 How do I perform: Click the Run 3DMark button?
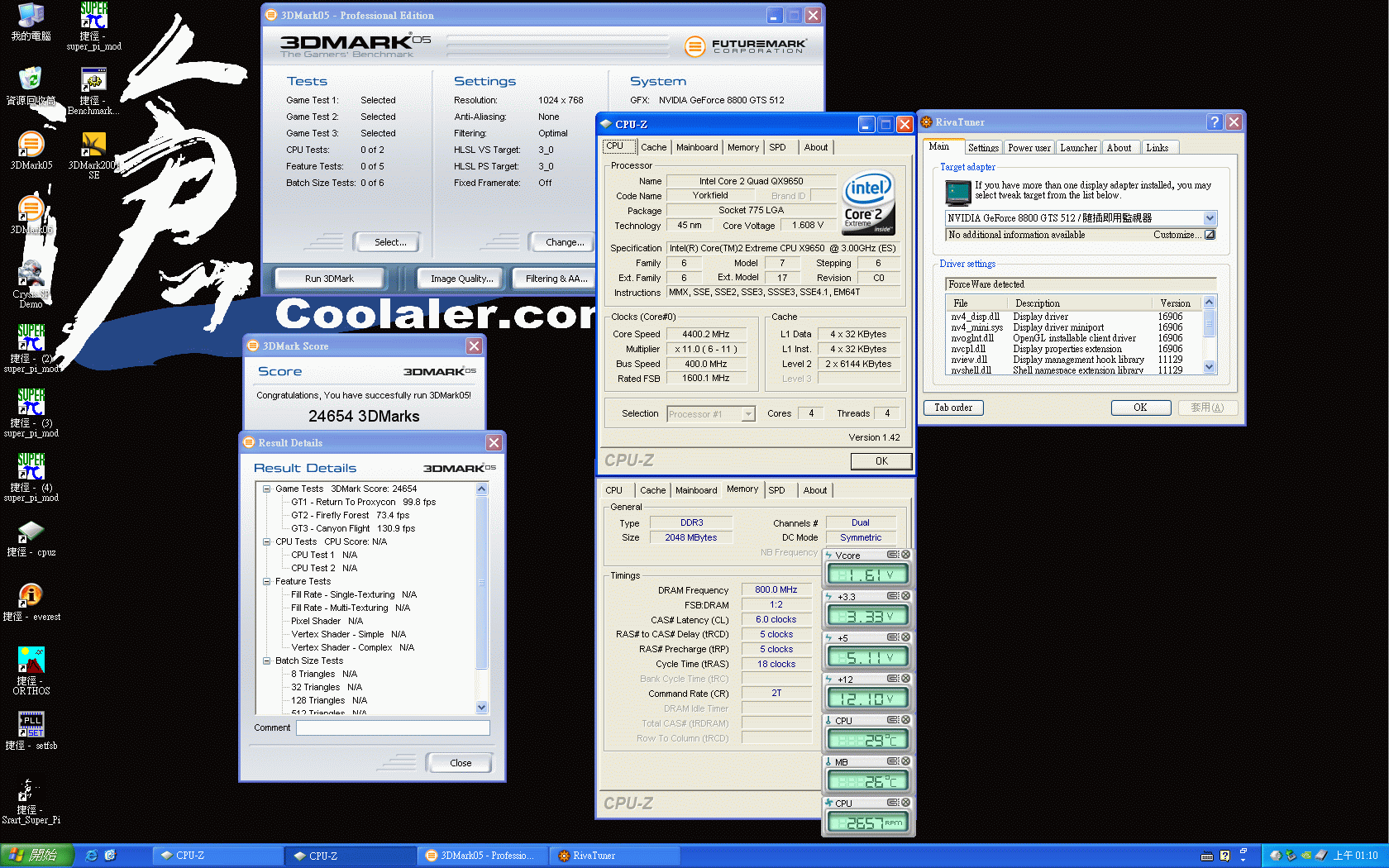[x=329, y=279]
